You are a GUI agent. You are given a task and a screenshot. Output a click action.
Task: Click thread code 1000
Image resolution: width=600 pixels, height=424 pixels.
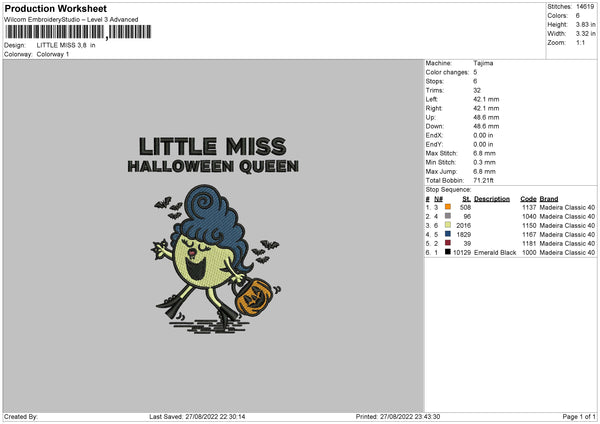tap(529, 253)
